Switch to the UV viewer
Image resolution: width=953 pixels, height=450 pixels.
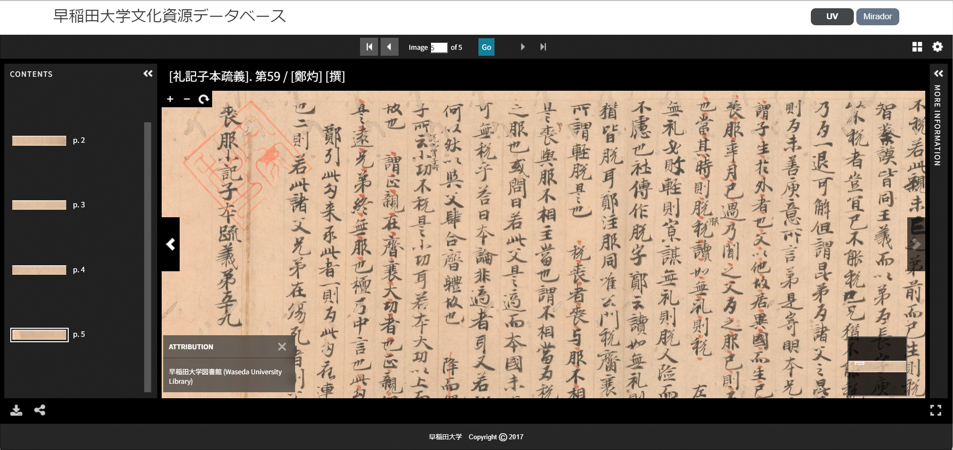click(832, 16)
